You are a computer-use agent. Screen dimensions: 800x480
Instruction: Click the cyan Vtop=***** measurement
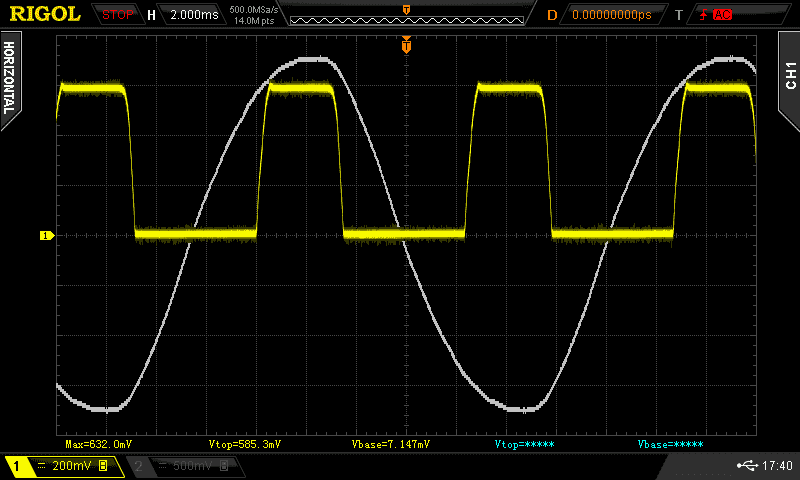524,444
